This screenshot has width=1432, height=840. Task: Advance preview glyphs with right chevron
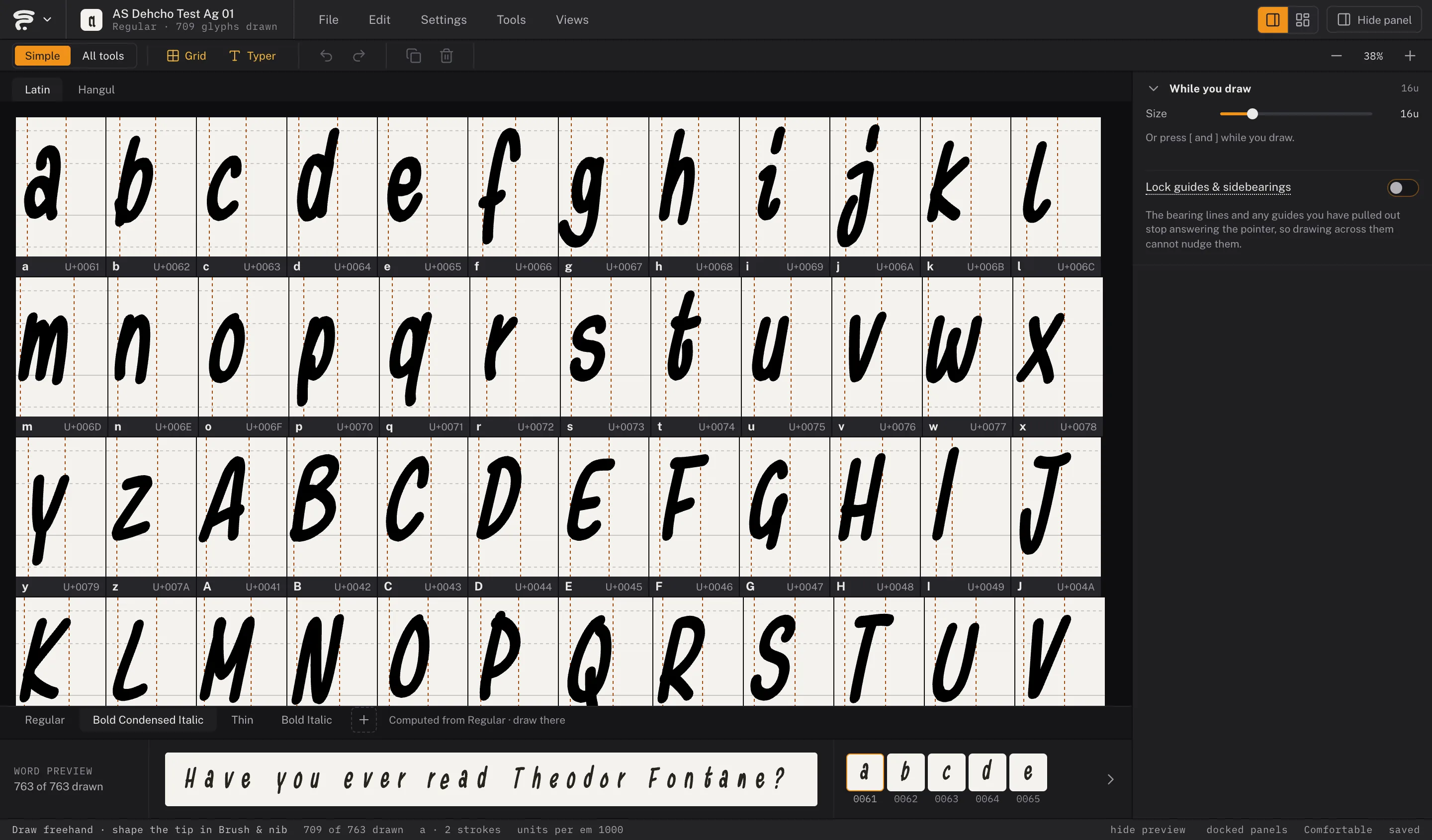click(1110, 779)
